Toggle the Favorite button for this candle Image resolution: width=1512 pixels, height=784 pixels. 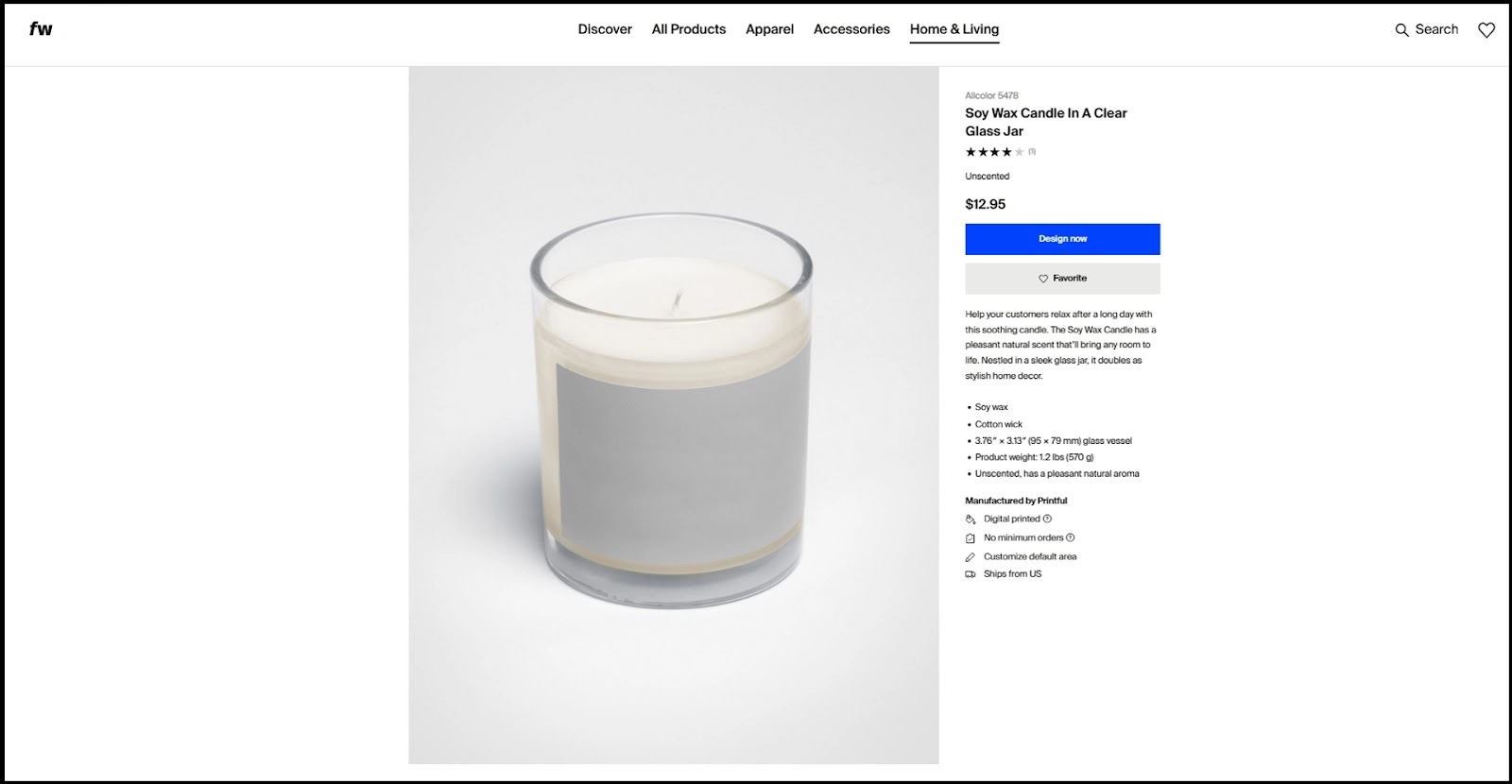click(1062, 279)
